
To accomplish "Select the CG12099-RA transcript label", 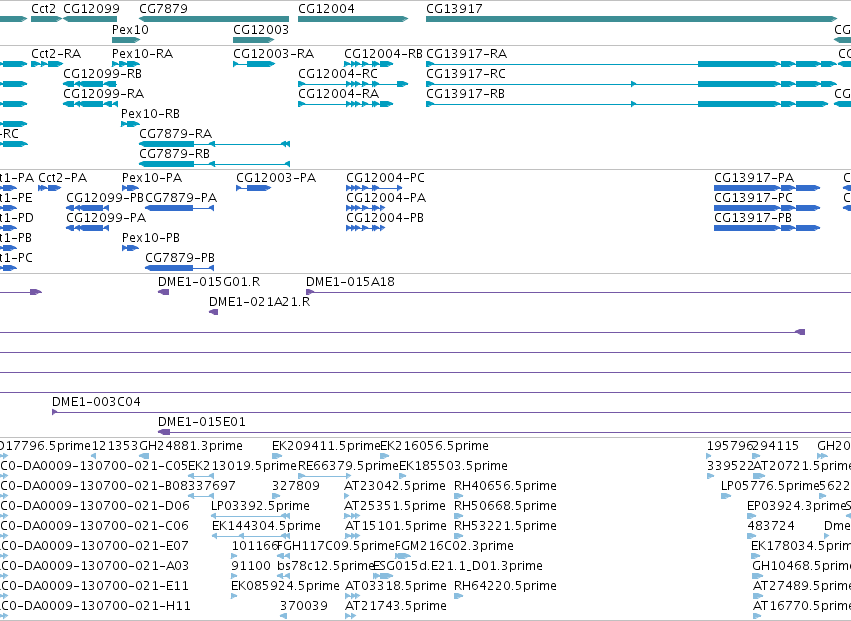I will tap(104, 93).
